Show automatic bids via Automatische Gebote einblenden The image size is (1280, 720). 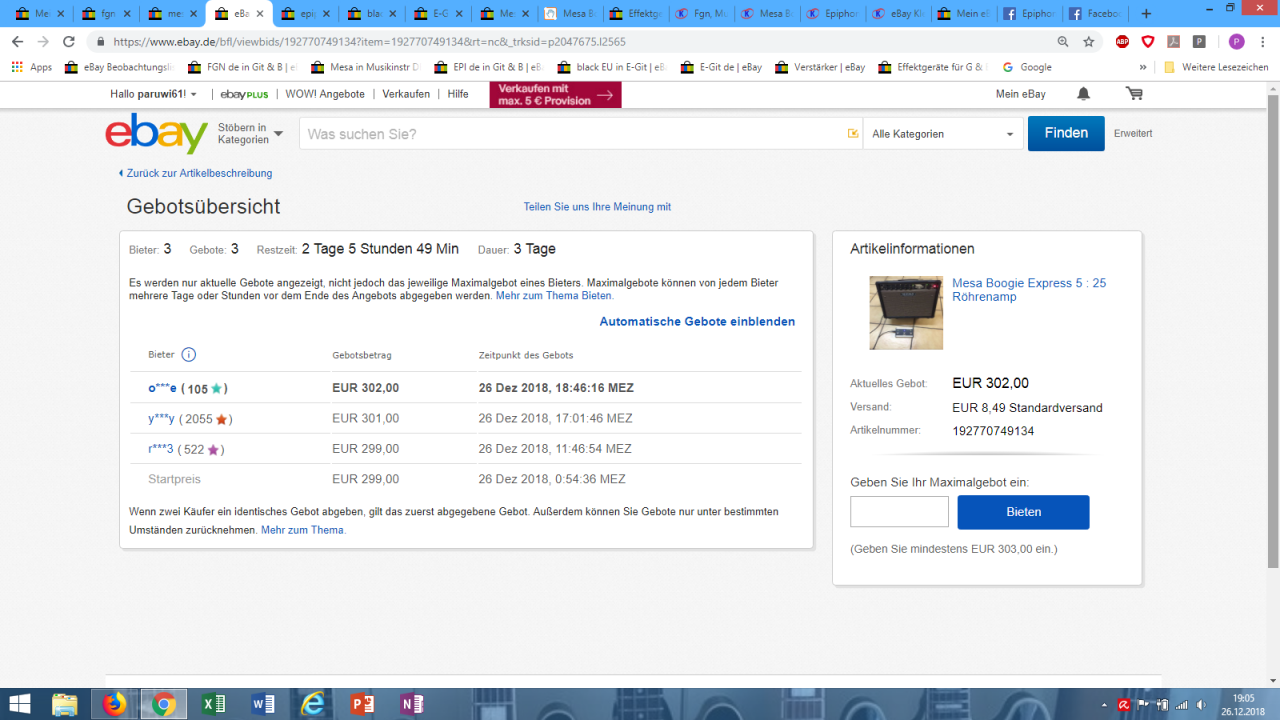(x=697, y=322)
